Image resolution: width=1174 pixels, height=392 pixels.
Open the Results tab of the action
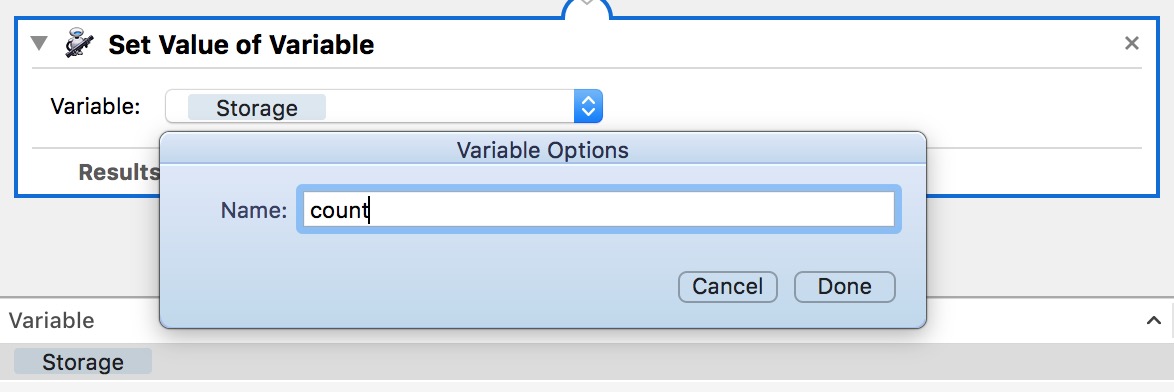(118, 172)
